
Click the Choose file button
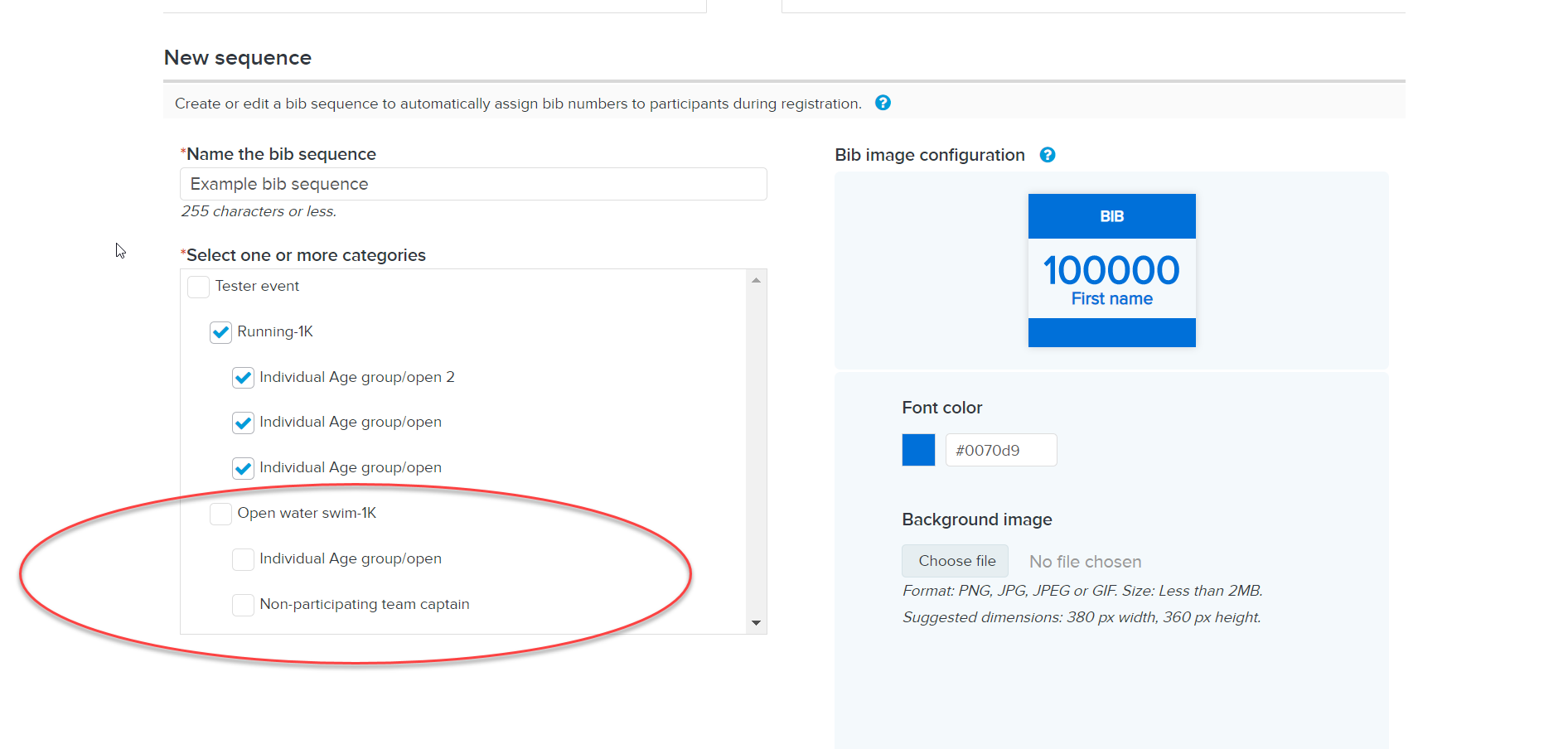(955, 561)
